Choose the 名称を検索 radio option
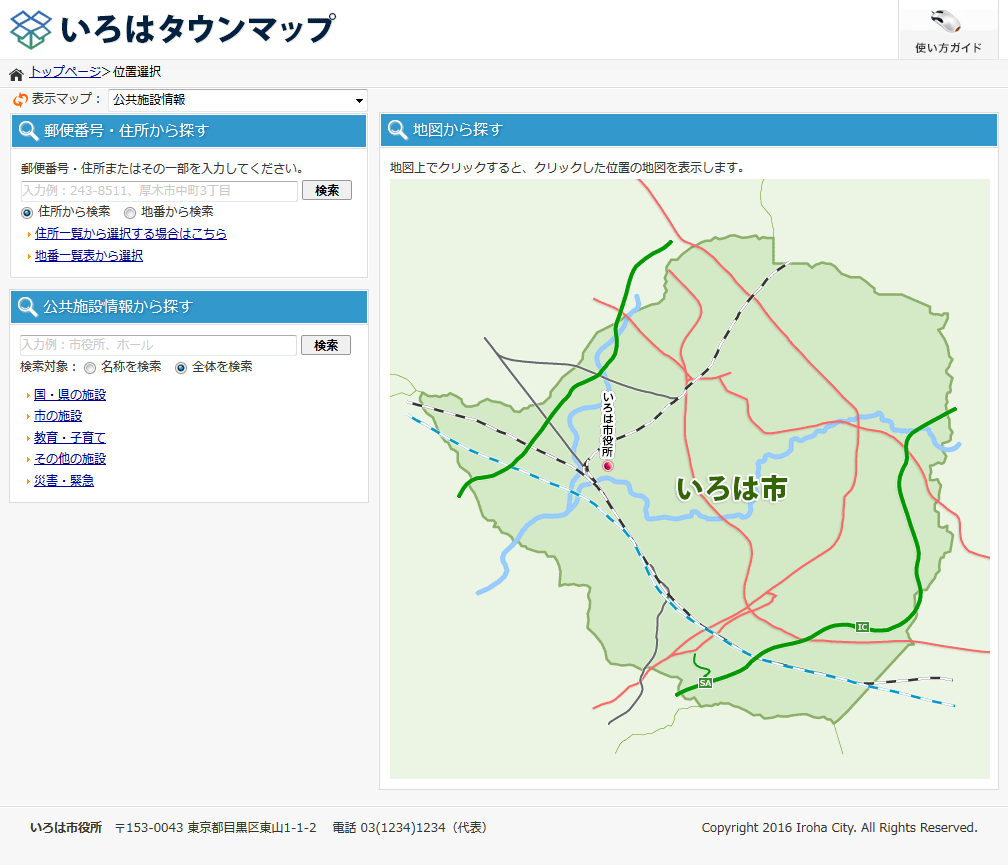The width and height of the screenshot is (1008, 865). 90,368
